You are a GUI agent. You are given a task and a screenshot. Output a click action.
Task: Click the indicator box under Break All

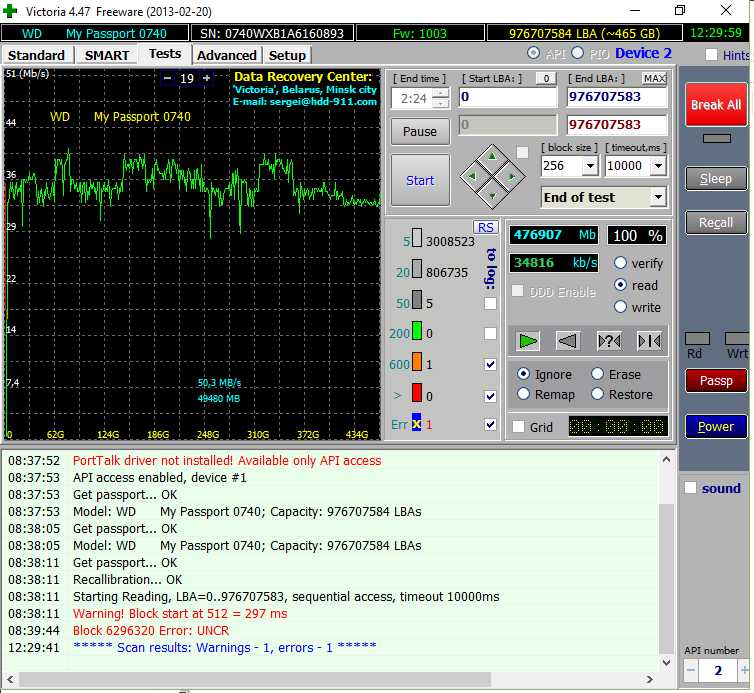tap(716, 139)
